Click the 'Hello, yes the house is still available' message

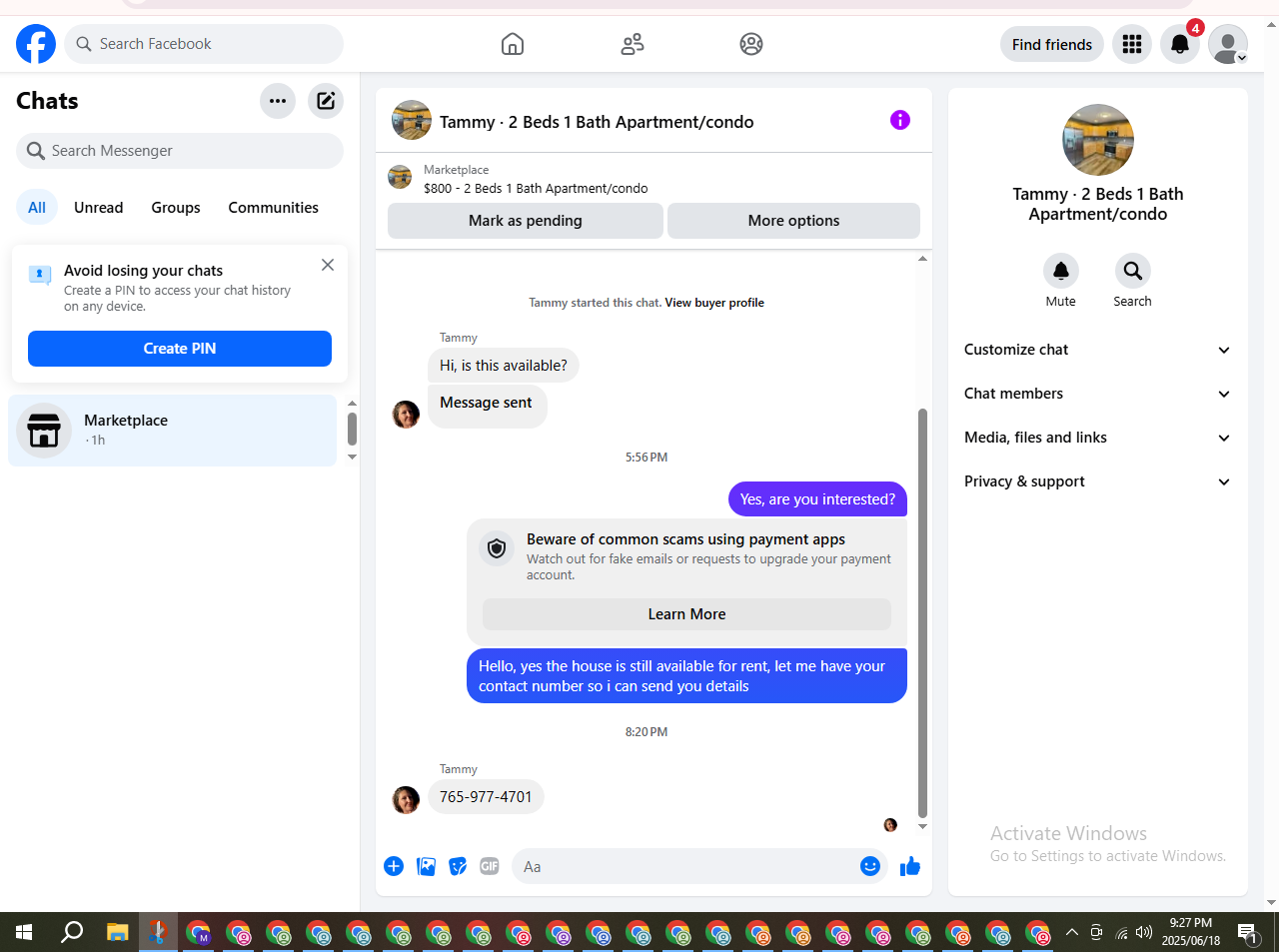pyautogui.click(x=686, y=676)
